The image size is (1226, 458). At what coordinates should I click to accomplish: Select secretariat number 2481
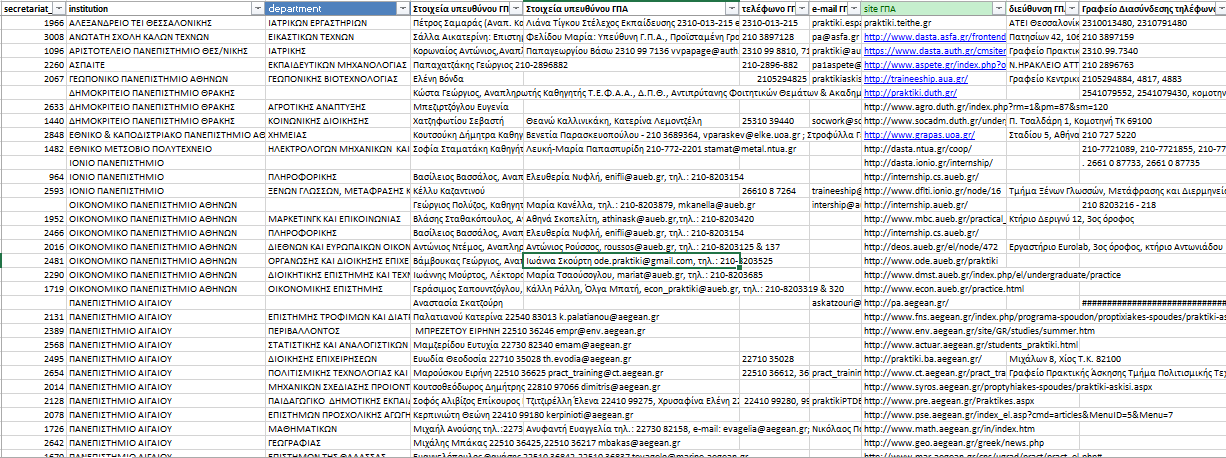34,259
